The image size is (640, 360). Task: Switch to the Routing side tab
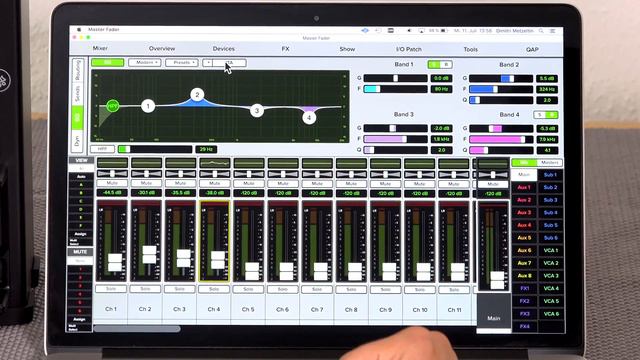click(x=78, y=69)
